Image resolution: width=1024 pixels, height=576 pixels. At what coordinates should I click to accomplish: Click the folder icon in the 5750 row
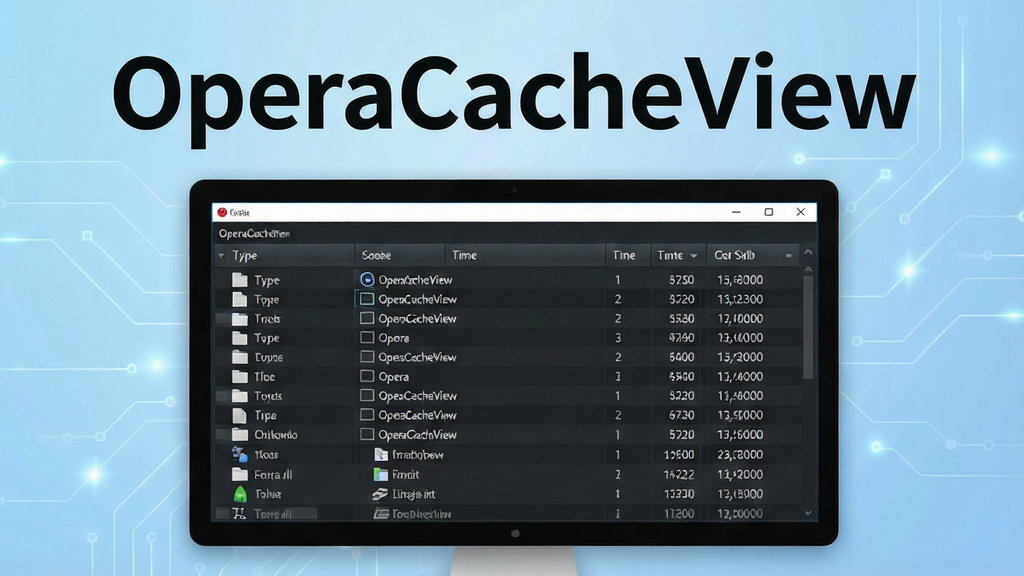click(240, 280)
